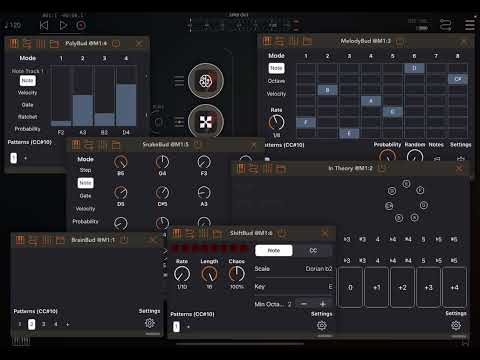
Task: Open the upper round plugin node in center
Action: tap(206, 81)
